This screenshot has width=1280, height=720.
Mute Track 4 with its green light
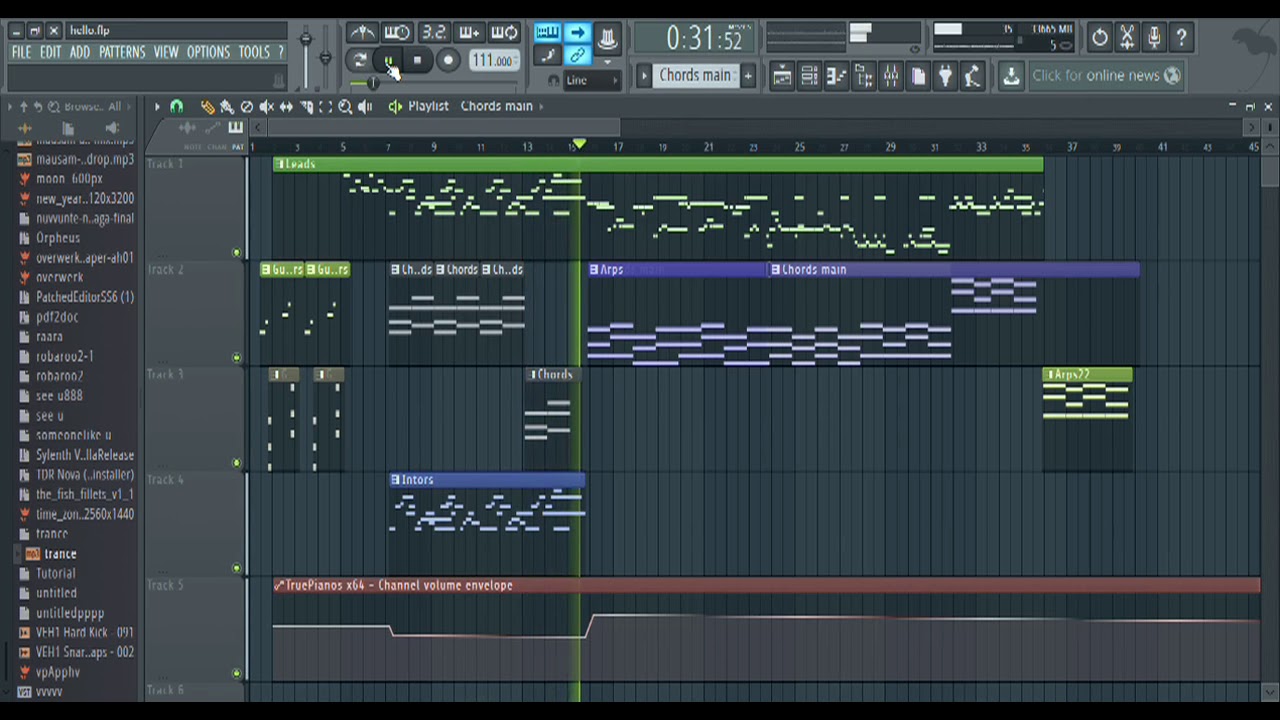click(237, 568)
